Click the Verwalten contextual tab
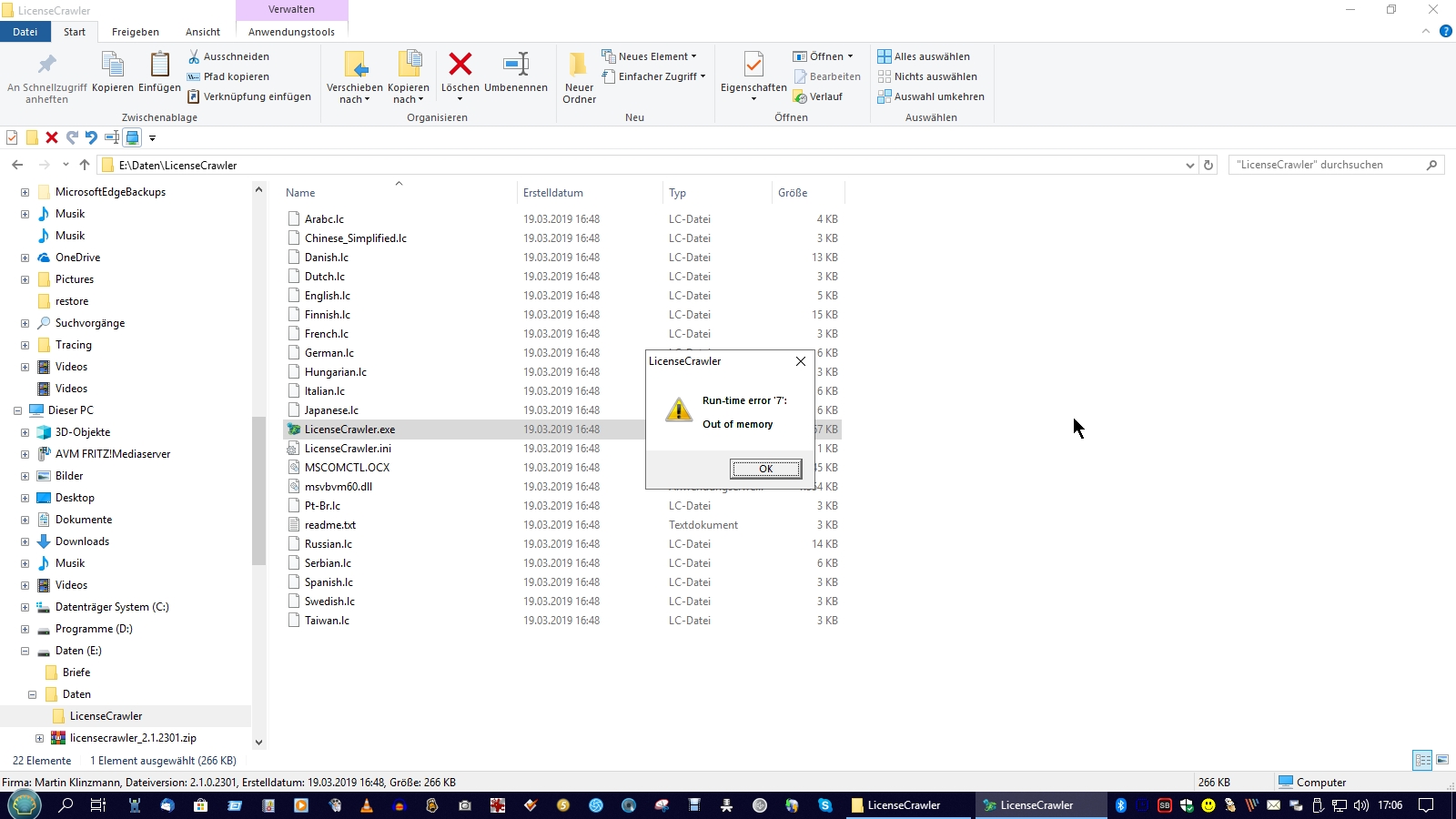This screenshot has width=1456, height=819. coord(291,9)
